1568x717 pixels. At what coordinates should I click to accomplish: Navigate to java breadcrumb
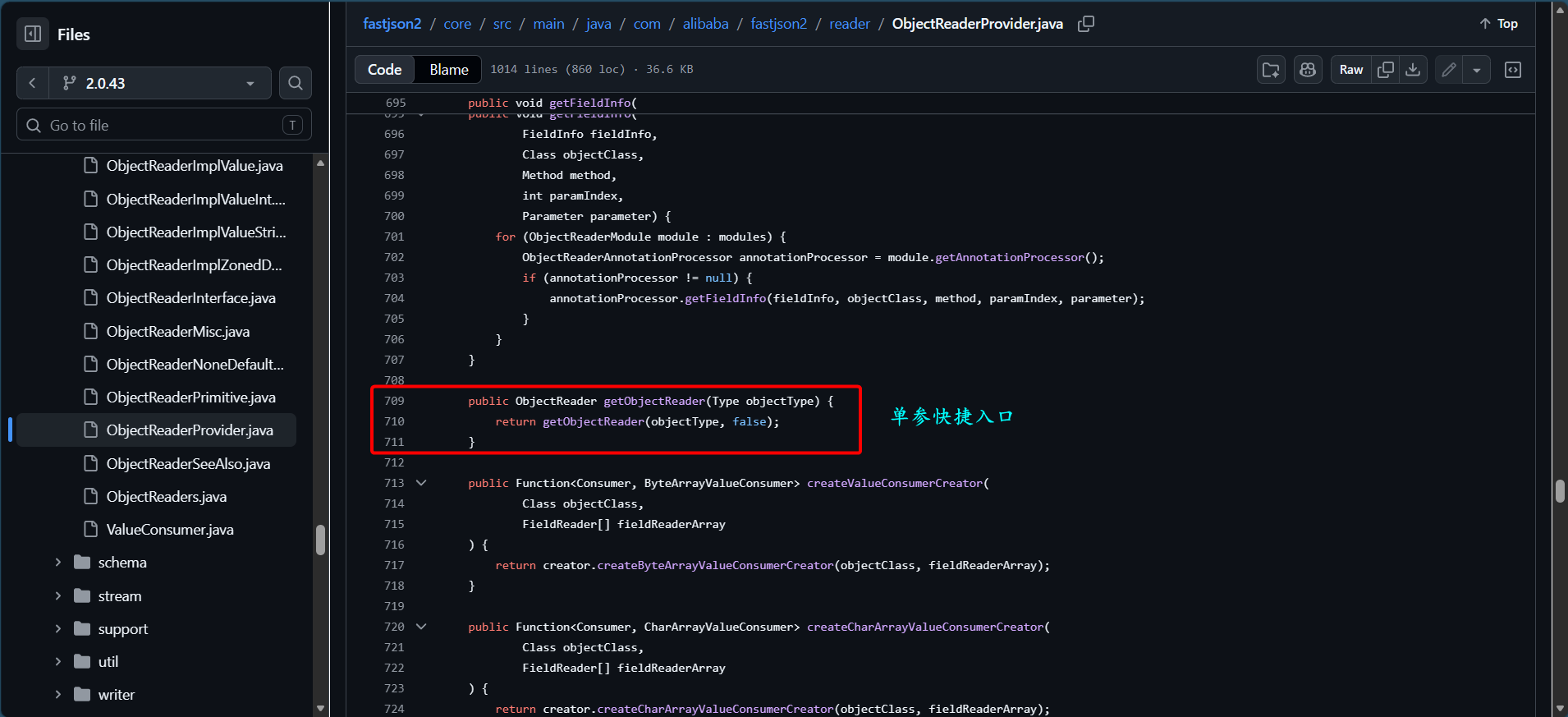598,24
